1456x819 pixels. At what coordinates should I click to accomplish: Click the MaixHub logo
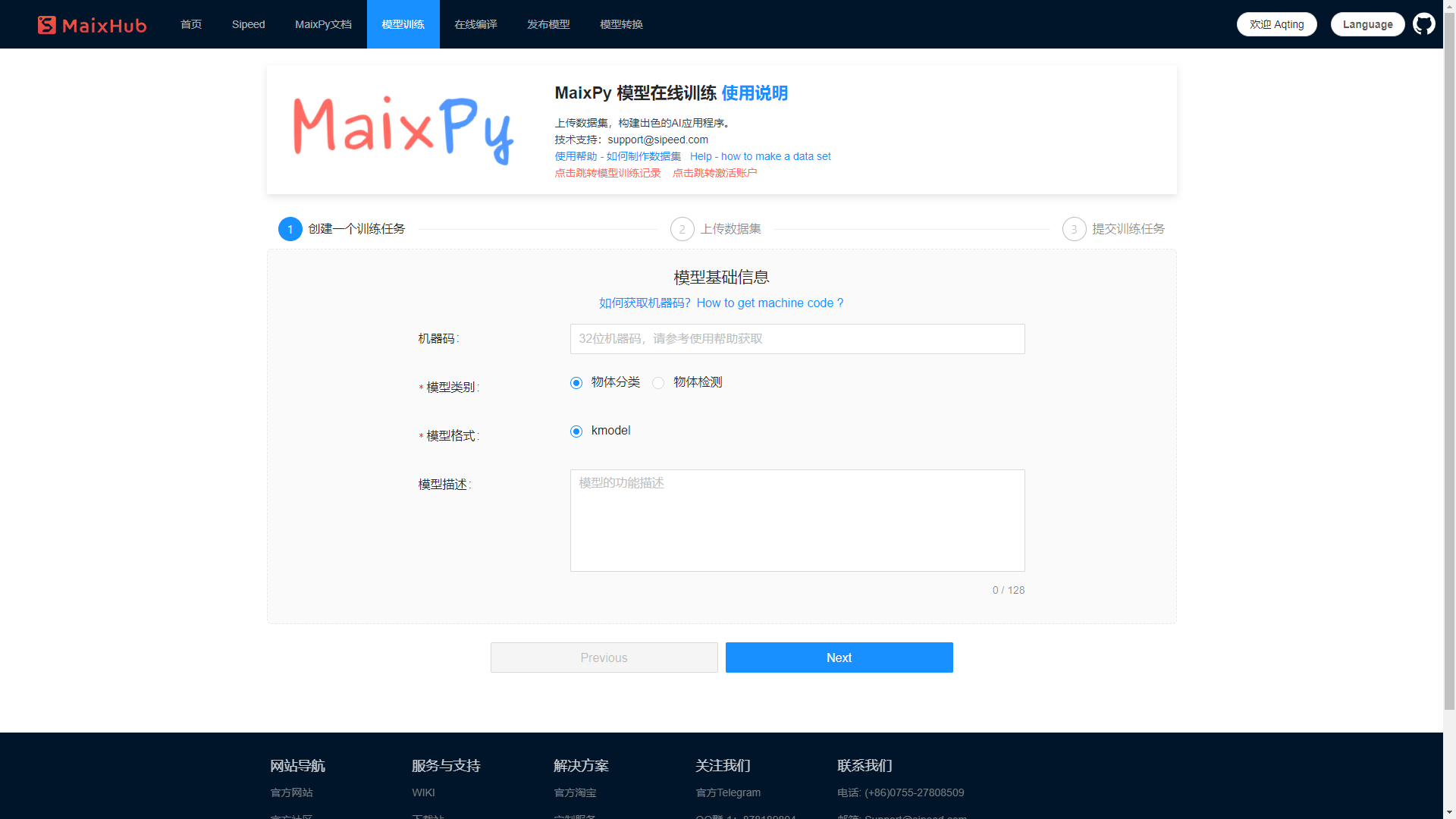(x=92, y=25)
